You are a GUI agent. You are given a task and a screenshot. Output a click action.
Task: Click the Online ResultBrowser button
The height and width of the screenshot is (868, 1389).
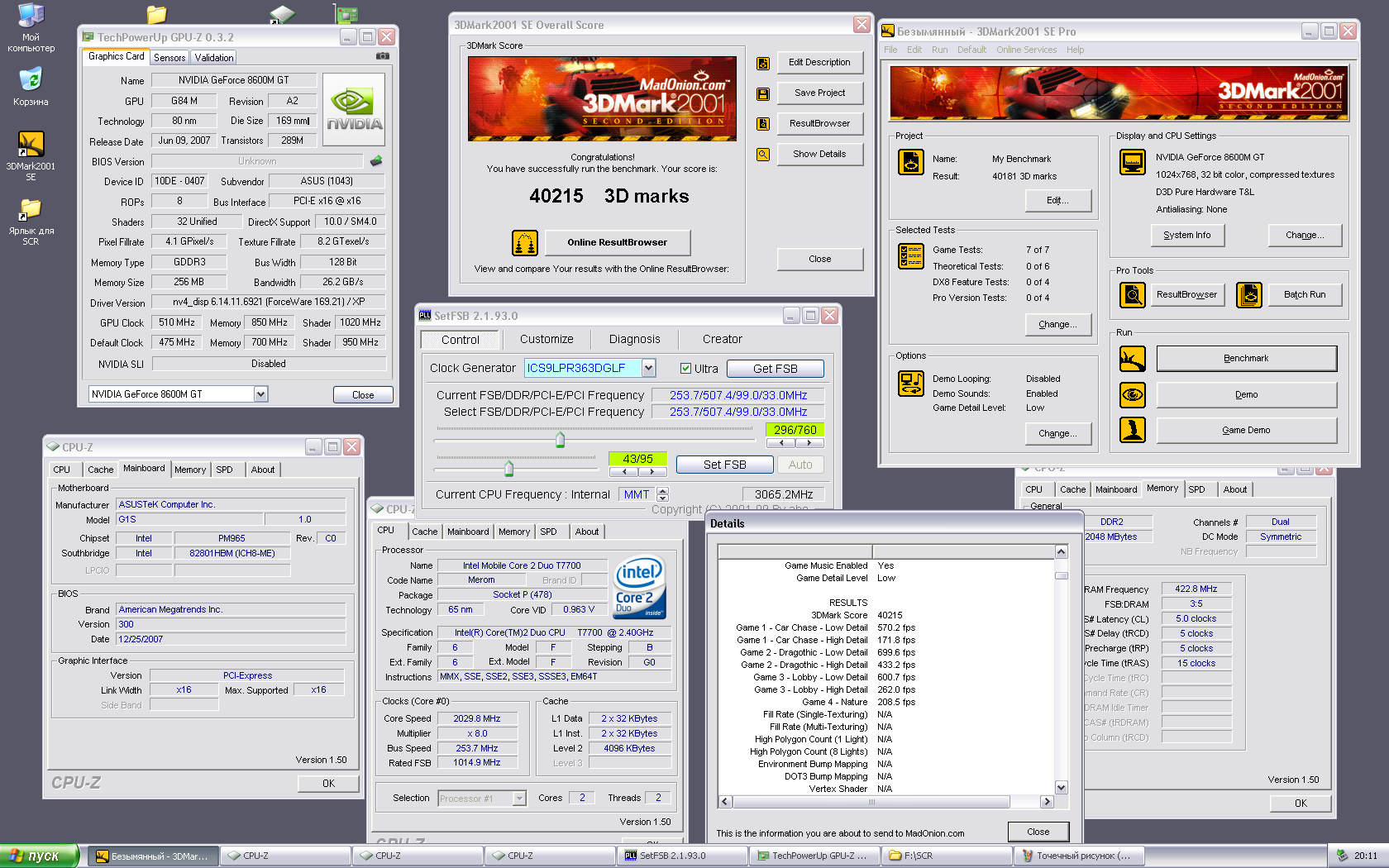click(x=617, y=243)
